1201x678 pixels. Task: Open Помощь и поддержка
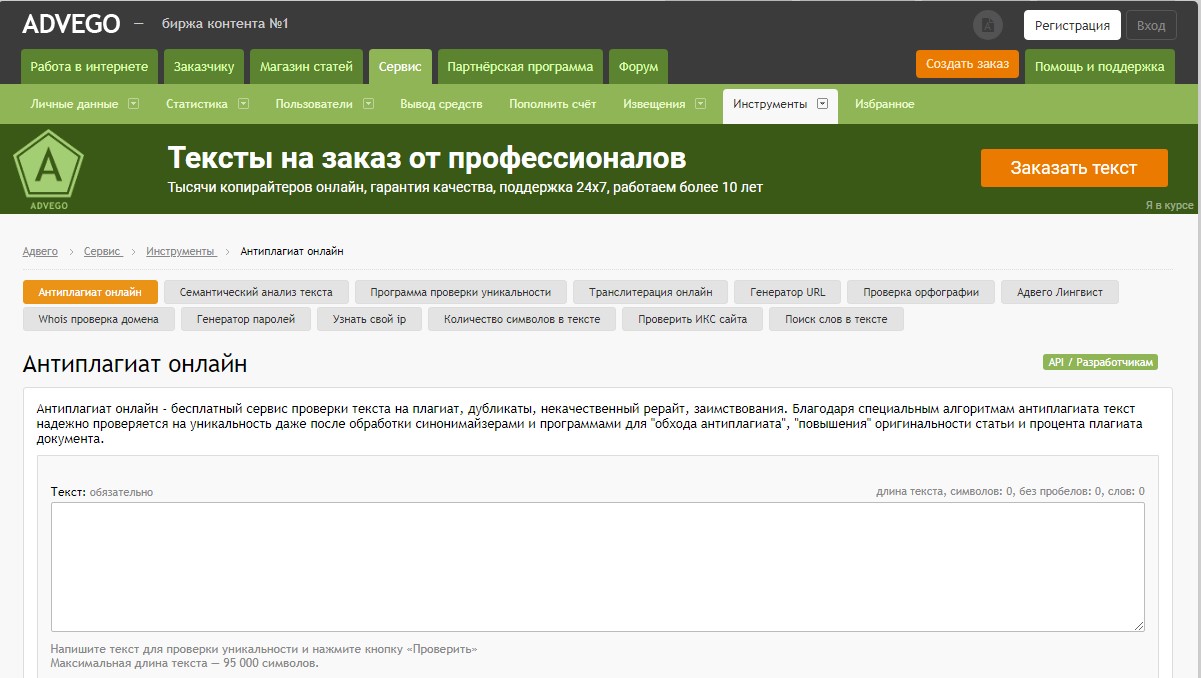point(1099,67)
